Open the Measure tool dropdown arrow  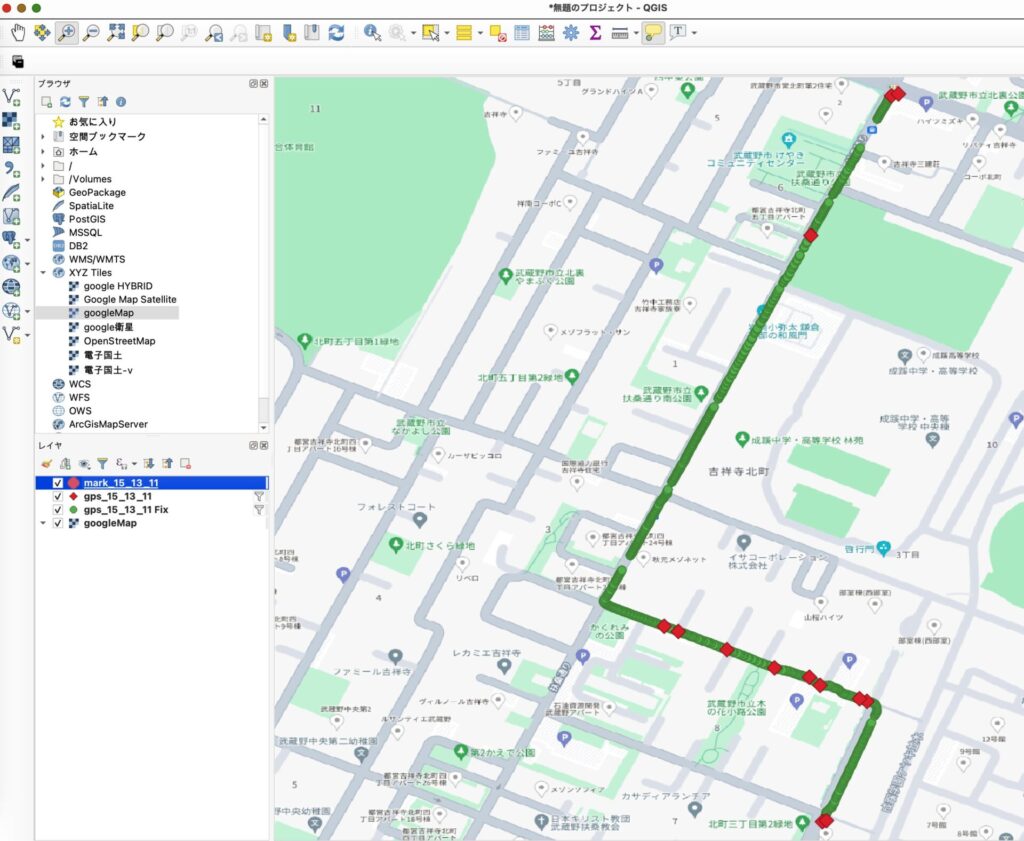(x=636, y=33)
